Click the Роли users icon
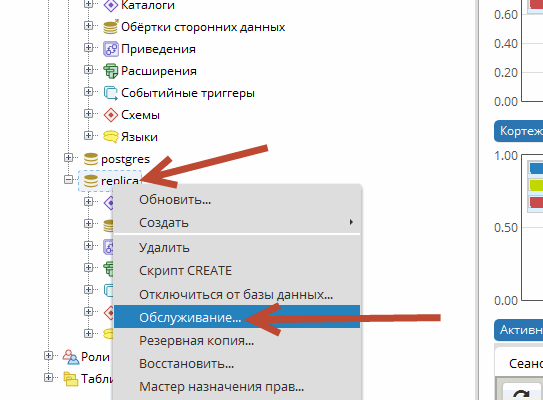 [71, 357]
